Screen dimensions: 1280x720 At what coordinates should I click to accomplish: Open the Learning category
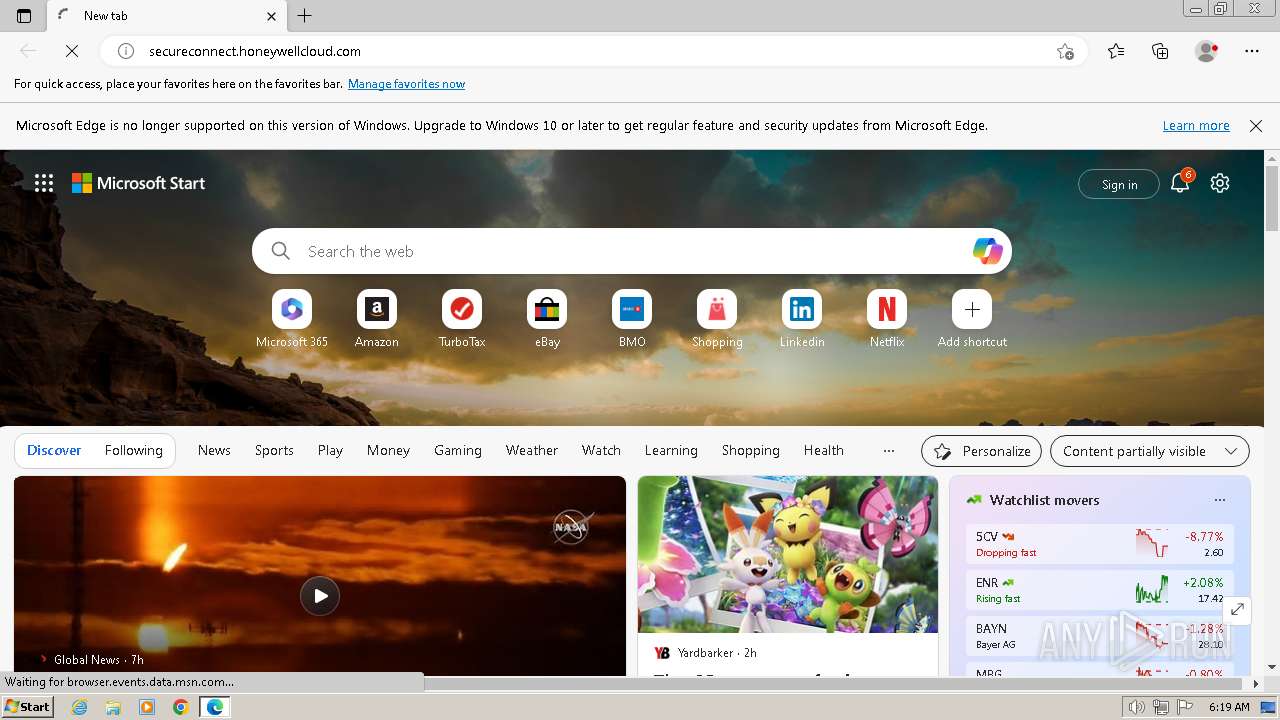tap(671, 451)
